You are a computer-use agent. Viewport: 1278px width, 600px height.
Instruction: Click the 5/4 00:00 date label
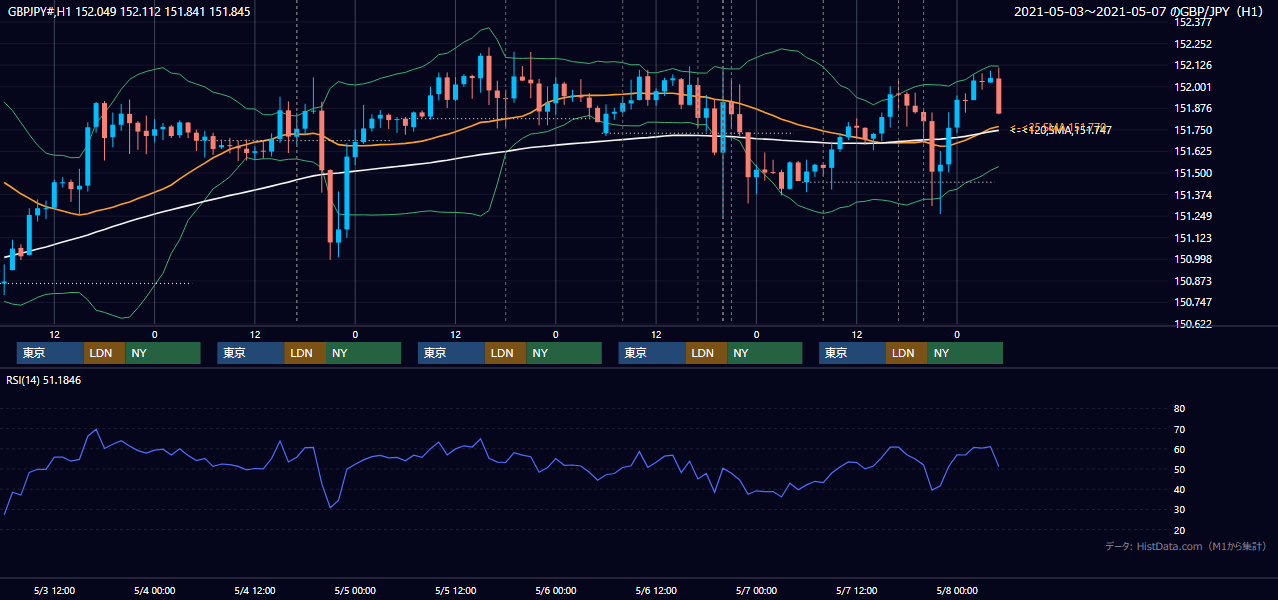[x=154, y=590]
